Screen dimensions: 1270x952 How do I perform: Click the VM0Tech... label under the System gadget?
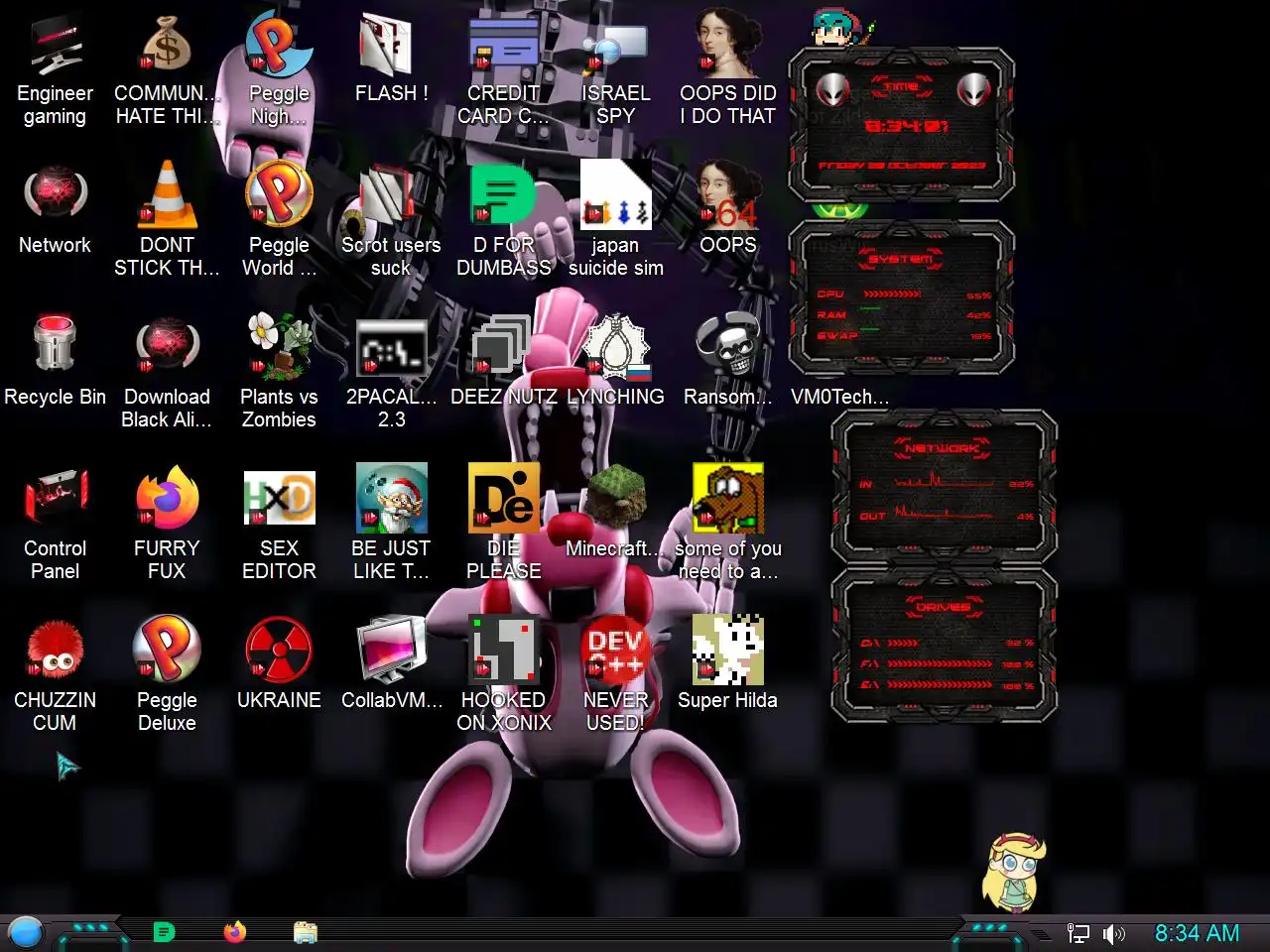pyautogui.click(x=839, y=397)
